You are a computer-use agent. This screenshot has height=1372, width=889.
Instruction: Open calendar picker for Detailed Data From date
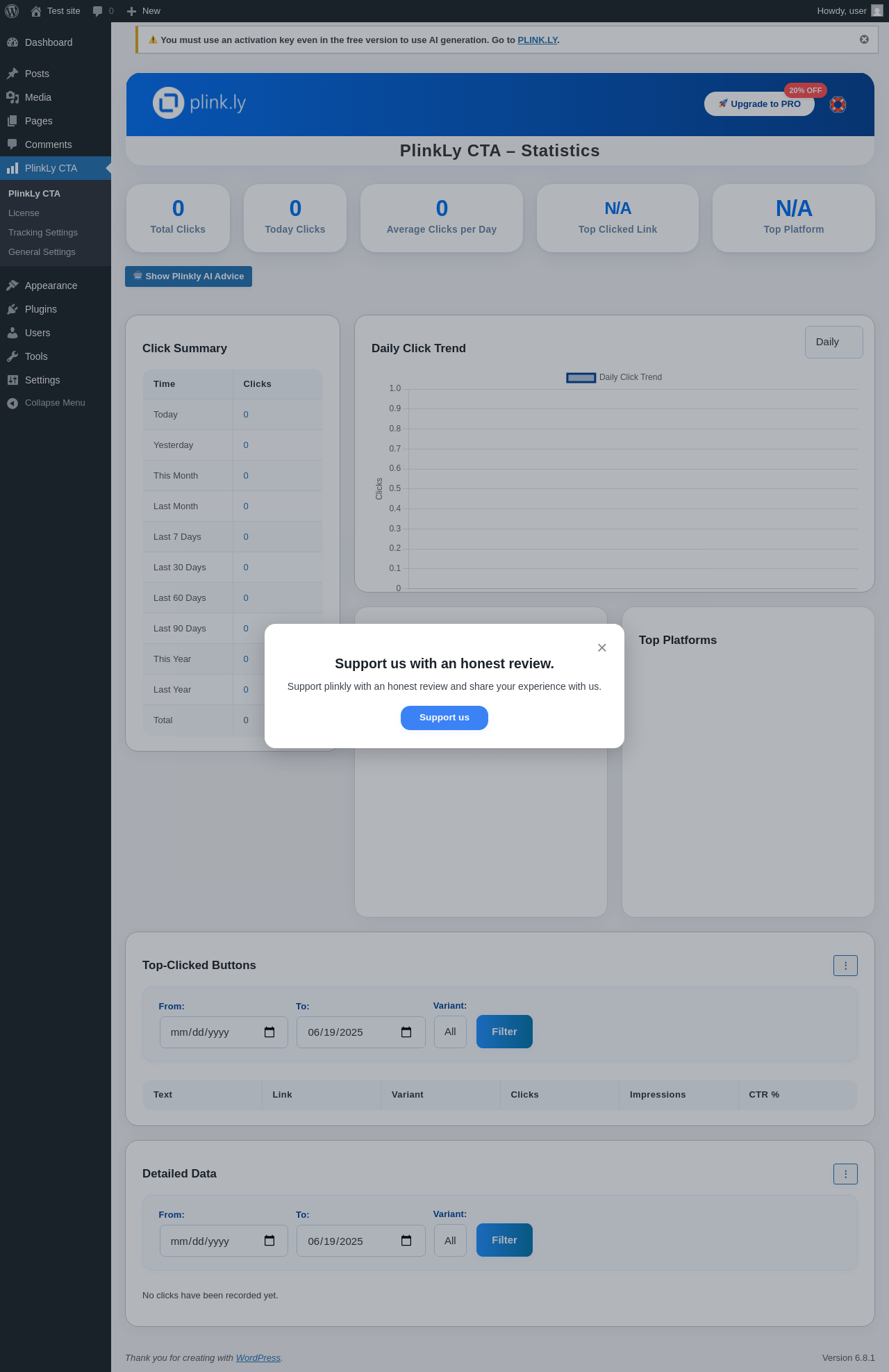[269, 1241]
